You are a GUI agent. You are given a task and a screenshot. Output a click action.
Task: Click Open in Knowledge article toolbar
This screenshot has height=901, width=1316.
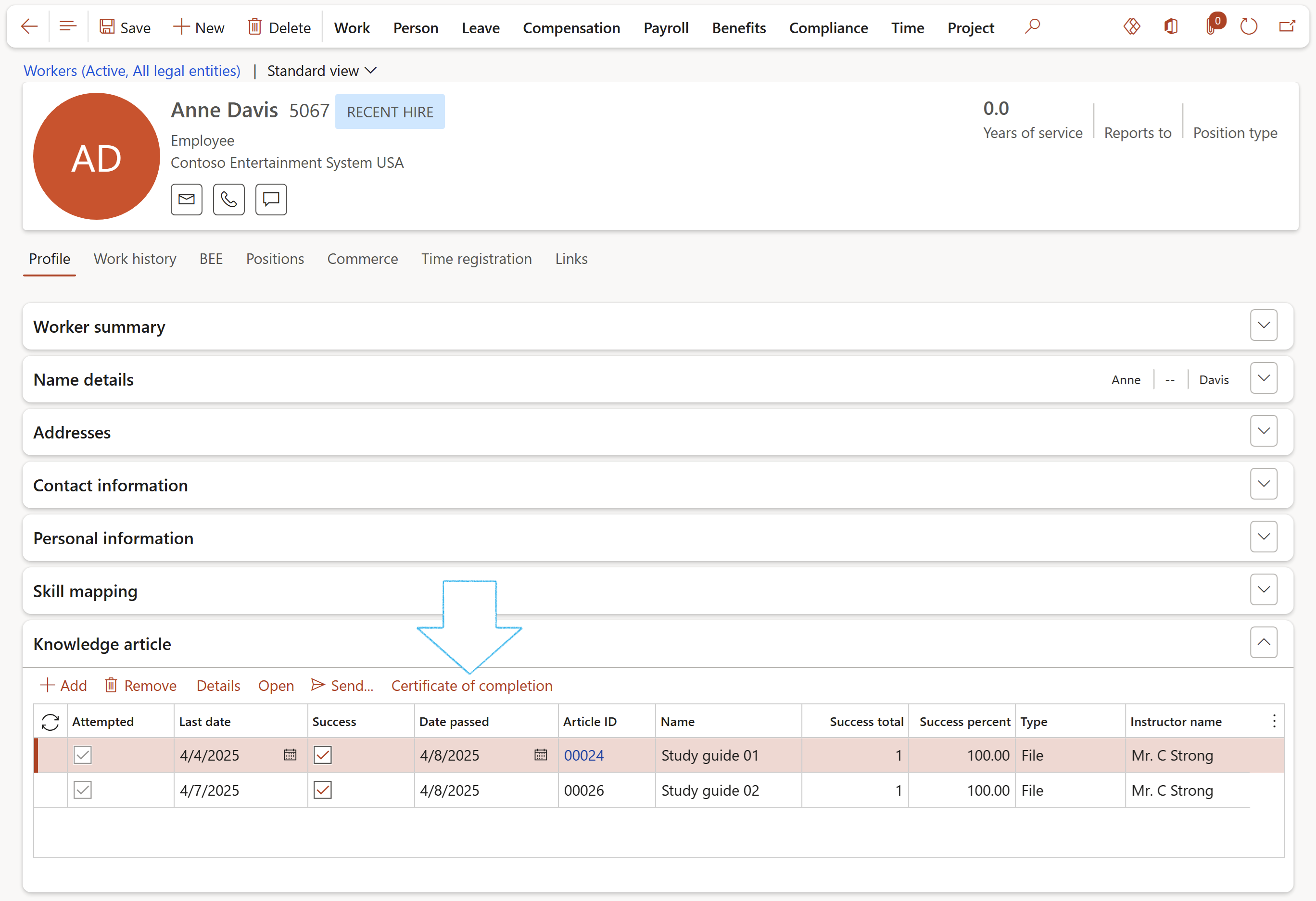tap(276, 686)
